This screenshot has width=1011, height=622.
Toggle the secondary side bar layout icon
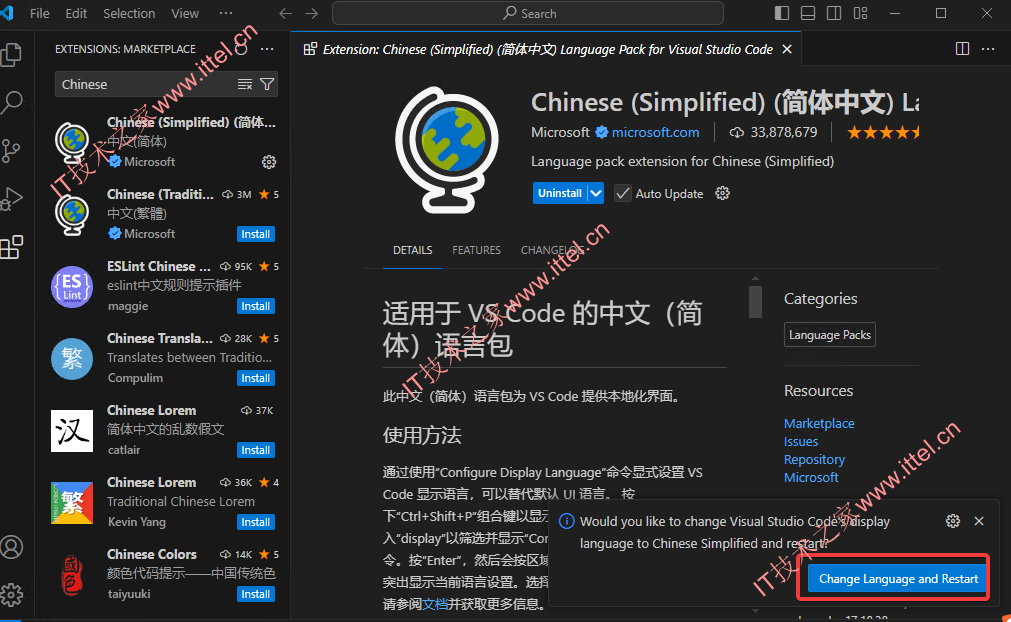(834, 13)
